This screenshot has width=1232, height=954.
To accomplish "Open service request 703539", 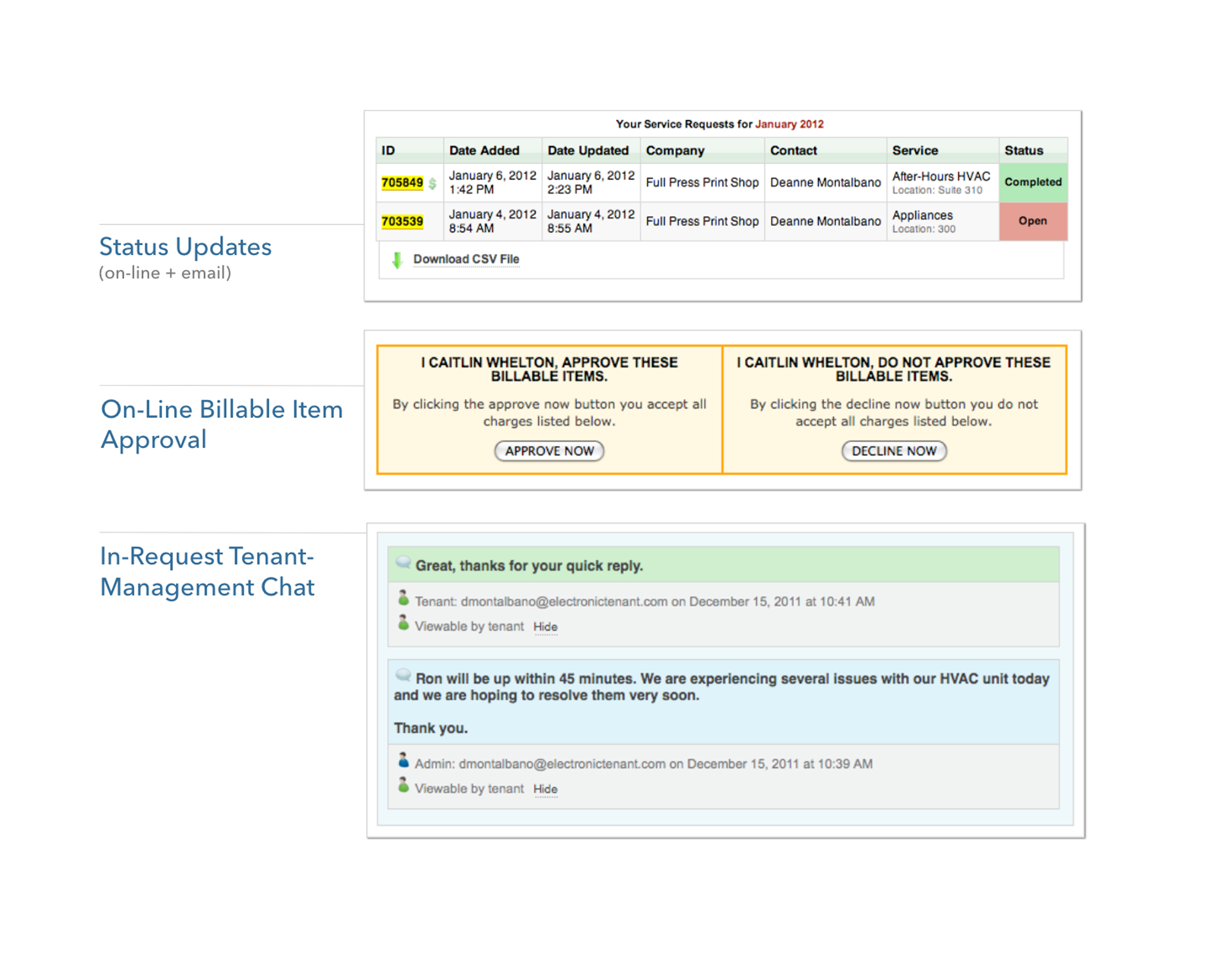I will pos(402,221).
